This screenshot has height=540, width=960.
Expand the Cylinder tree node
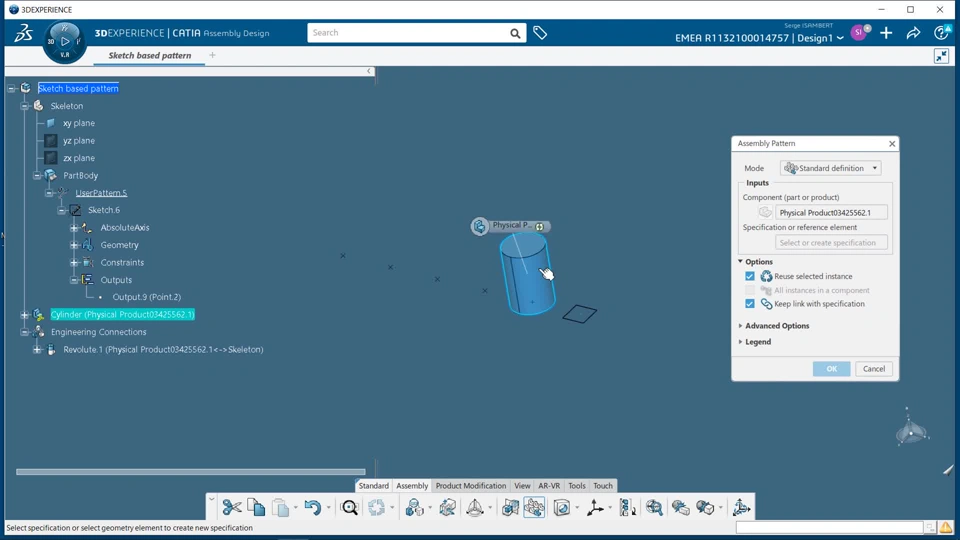point(24,315)
